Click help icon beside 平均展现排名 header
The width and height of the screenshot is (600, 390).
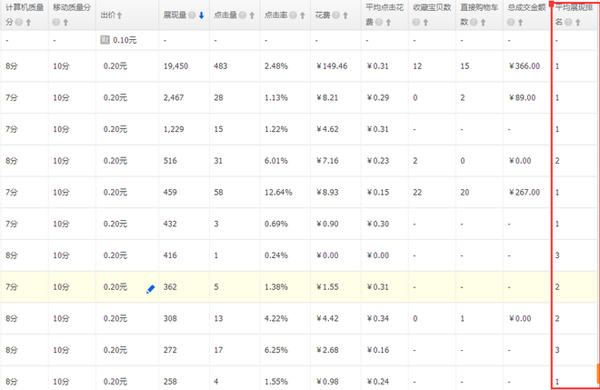coord(568,23)
